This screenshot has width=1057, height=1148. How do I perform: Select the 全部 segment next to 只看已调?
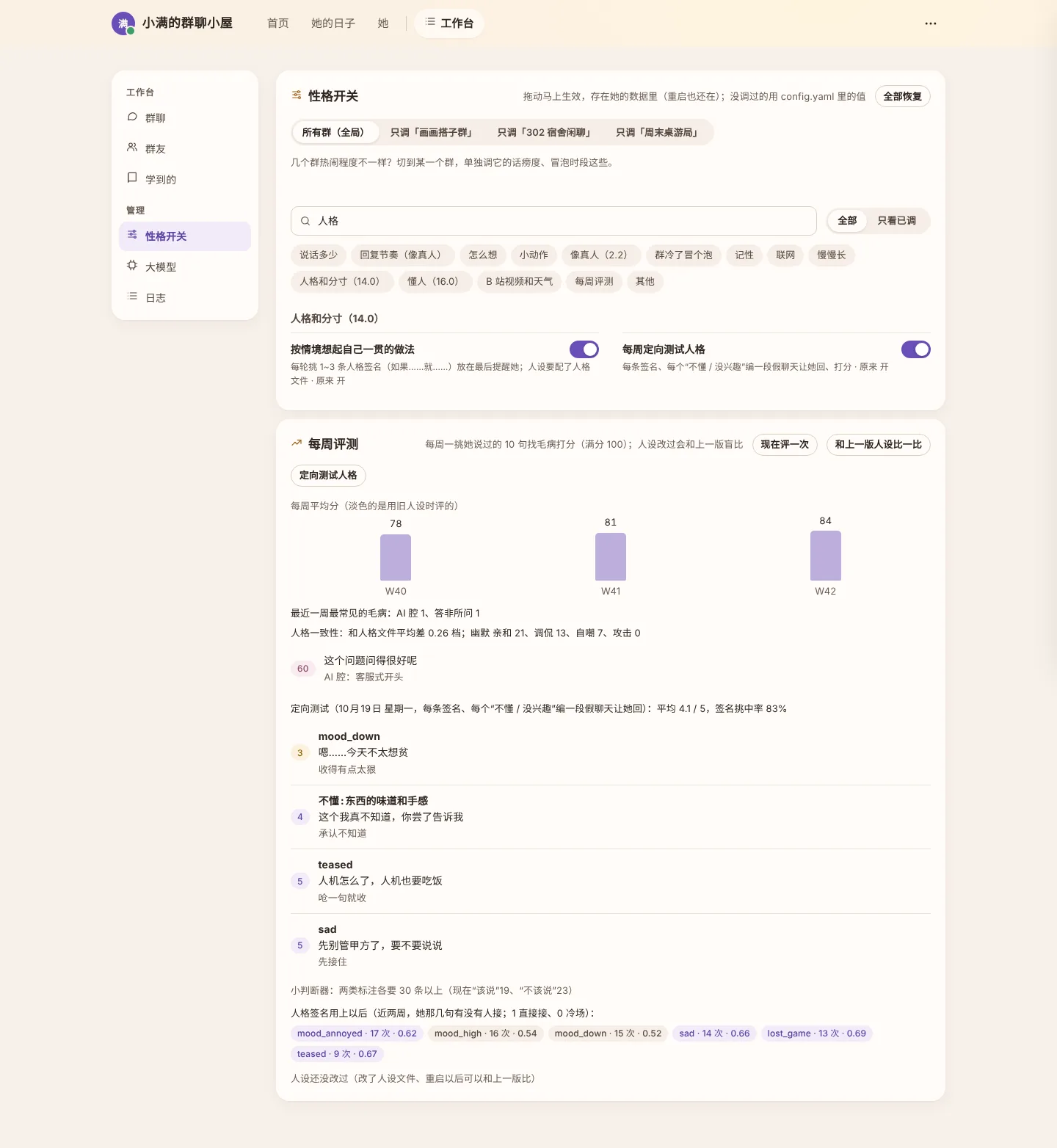click(x=848, y=221)
